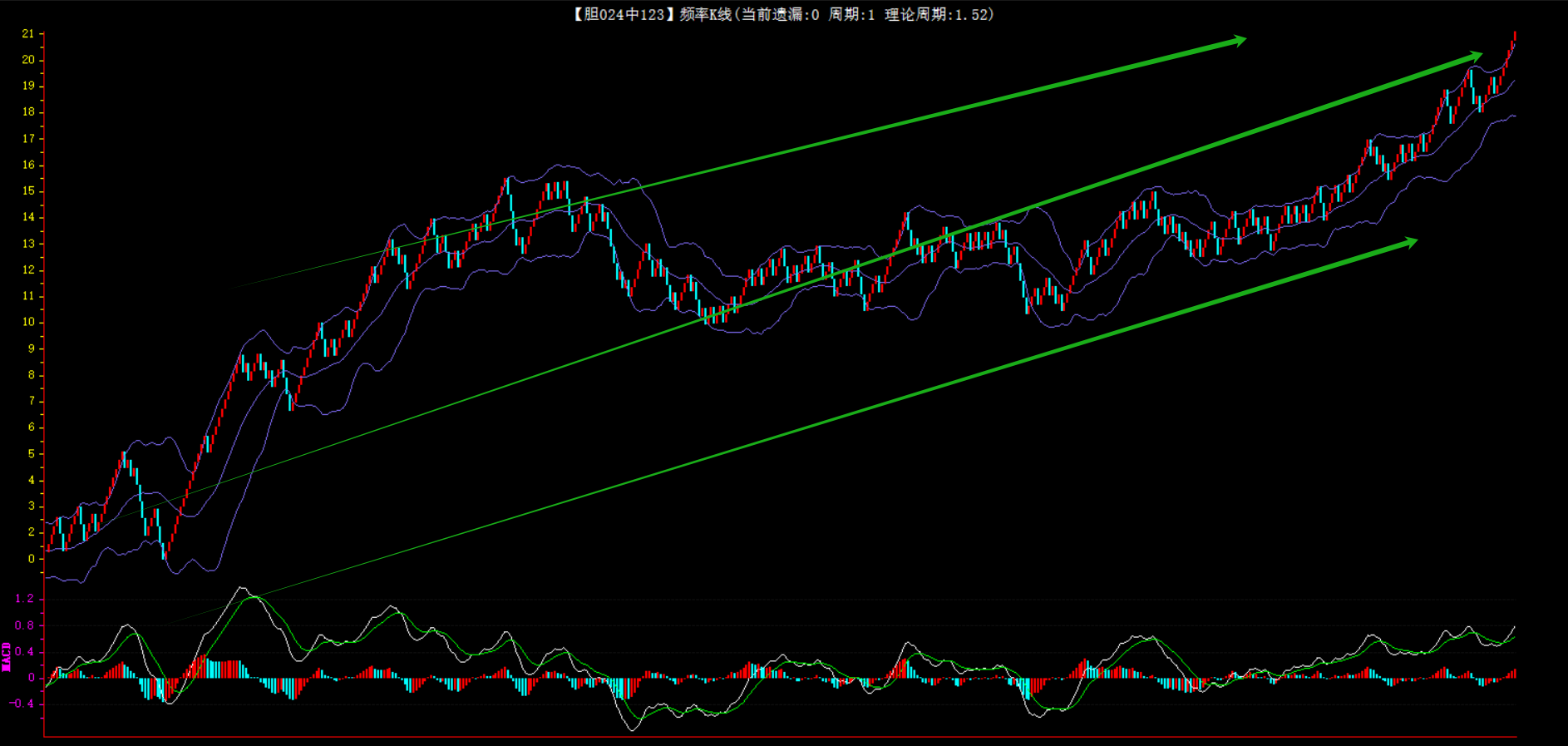Screen dimensions: 1568x746
Task: Click the red bottom border time axis
Action: pyautogui.click(x=780, y=737)
